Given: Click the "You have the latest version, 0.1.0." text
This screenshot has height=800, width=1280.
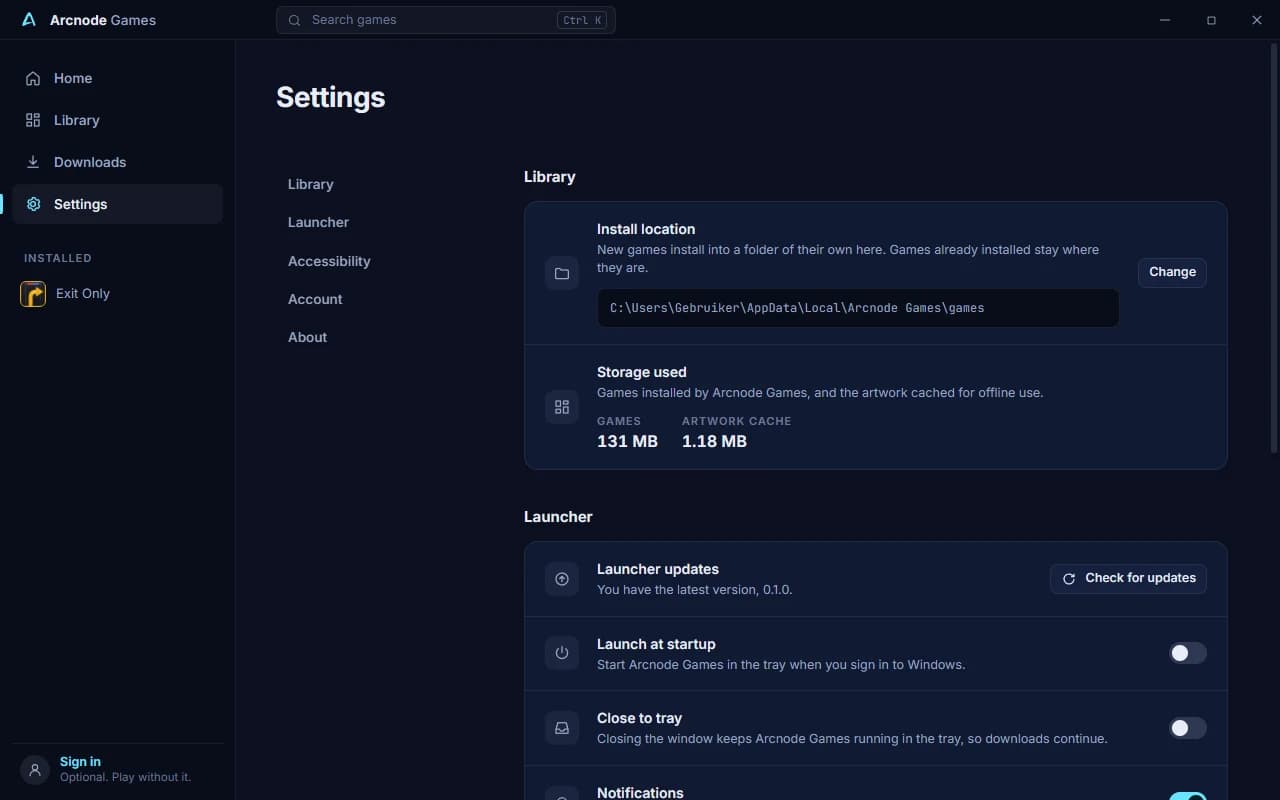Looking at the screenshot, I should 694,590.
